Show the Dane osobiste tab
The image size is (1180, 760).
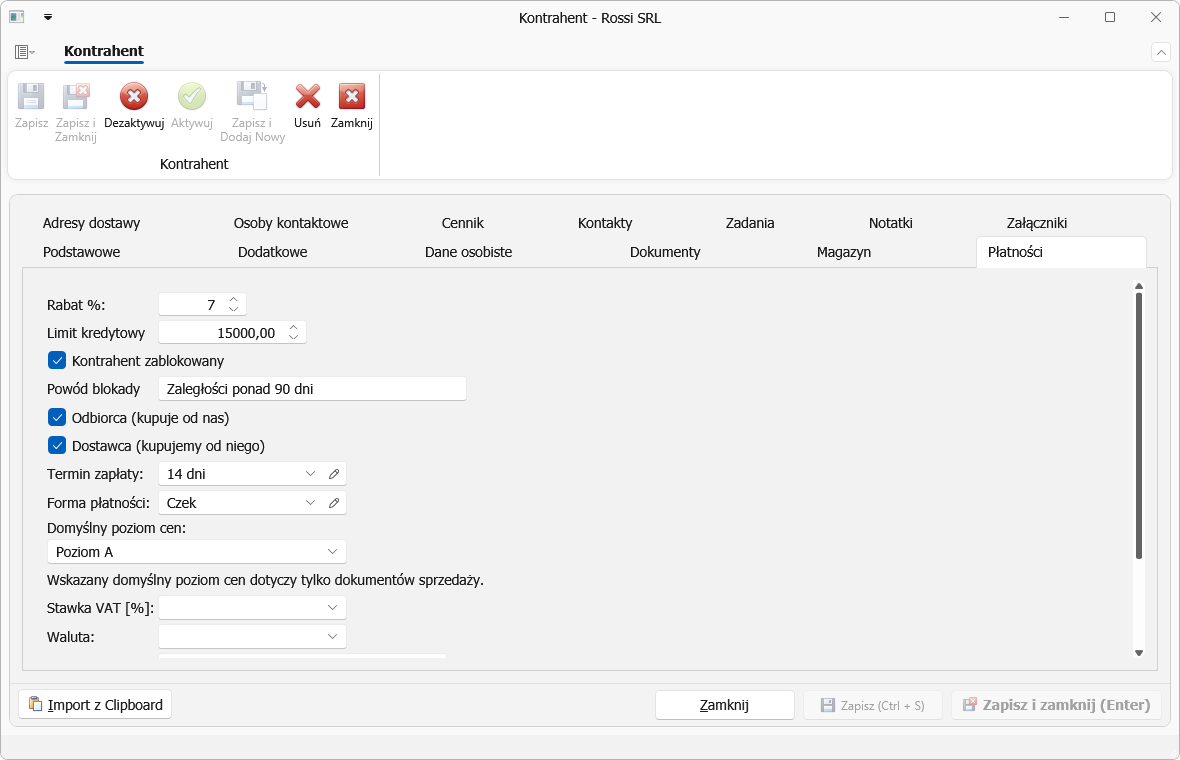point(468,252)
